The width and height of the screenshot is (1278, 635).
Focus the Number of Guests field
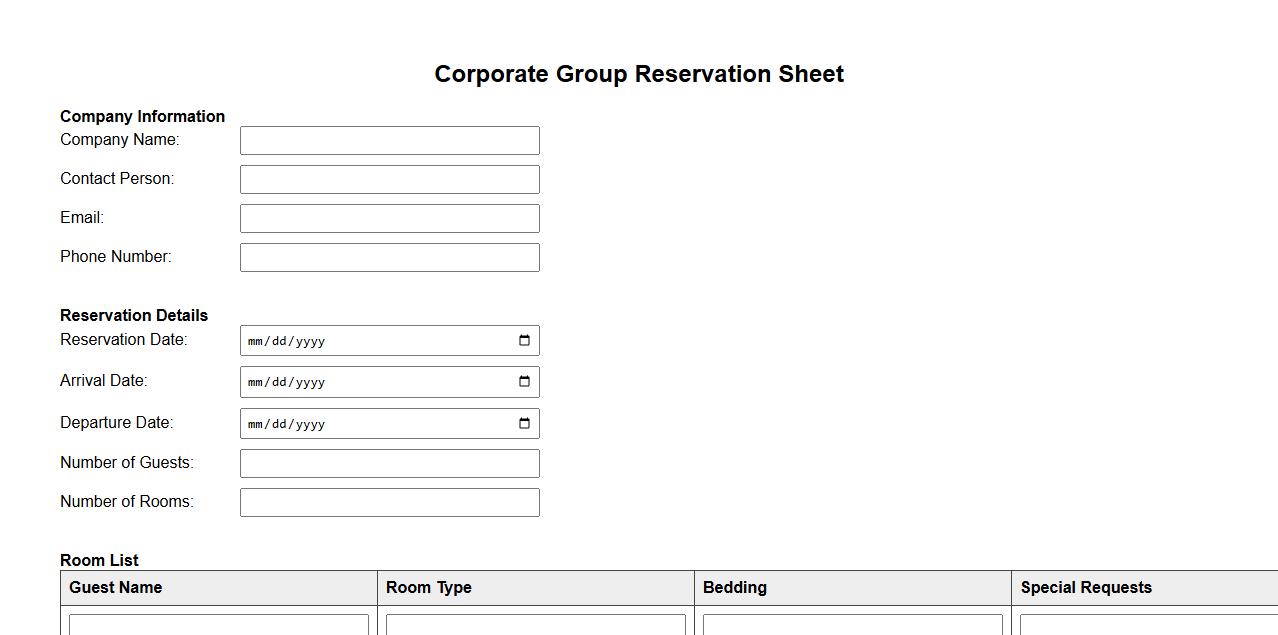tap(389, 464)
